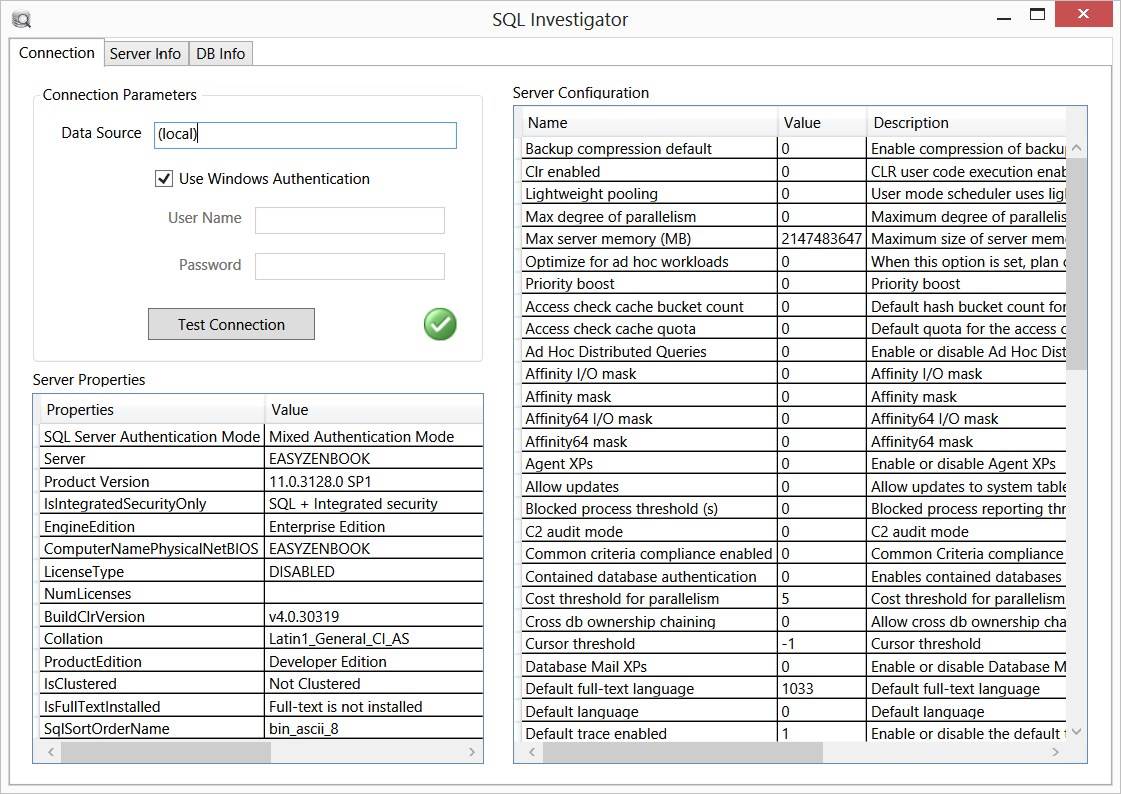The width and height of the screenshot is (1121, 794).
Task: Uncheck Use Windows Authentication checkbox
Action: point(164,179)
